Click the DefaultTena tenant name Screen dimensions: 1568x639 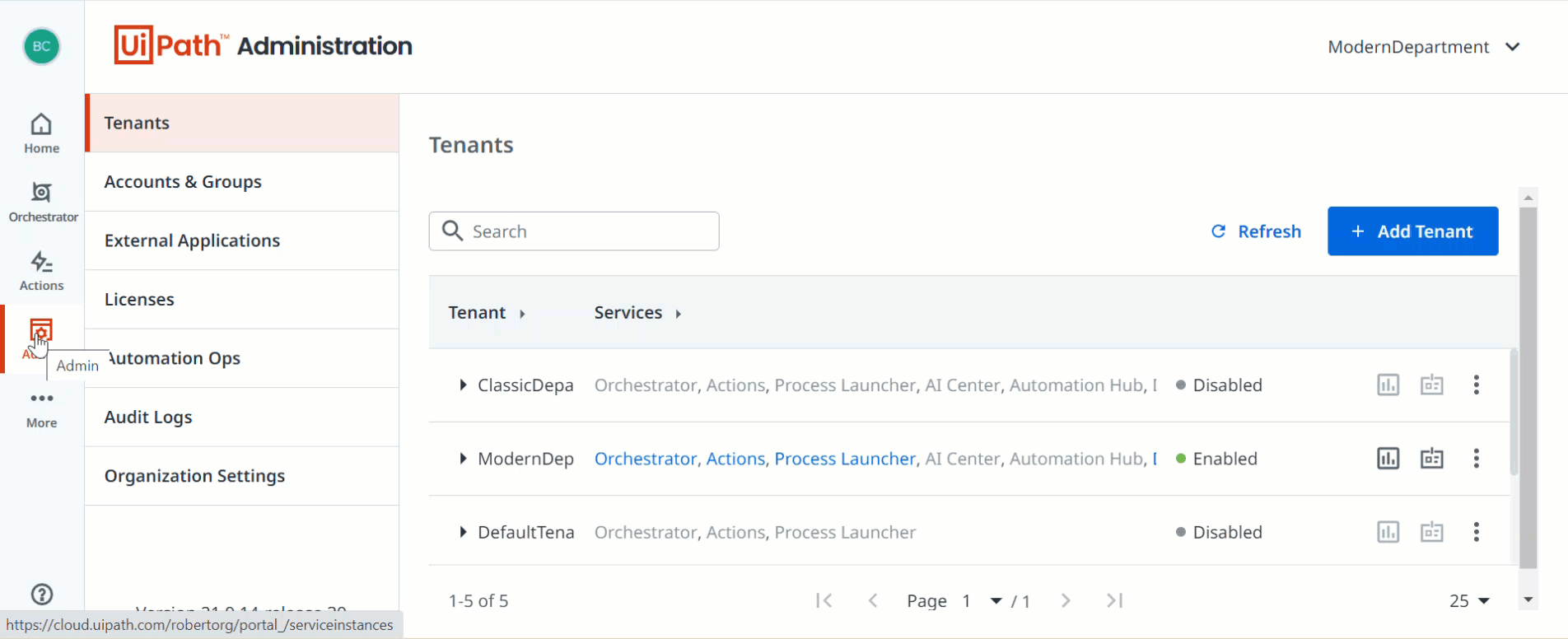526,532
